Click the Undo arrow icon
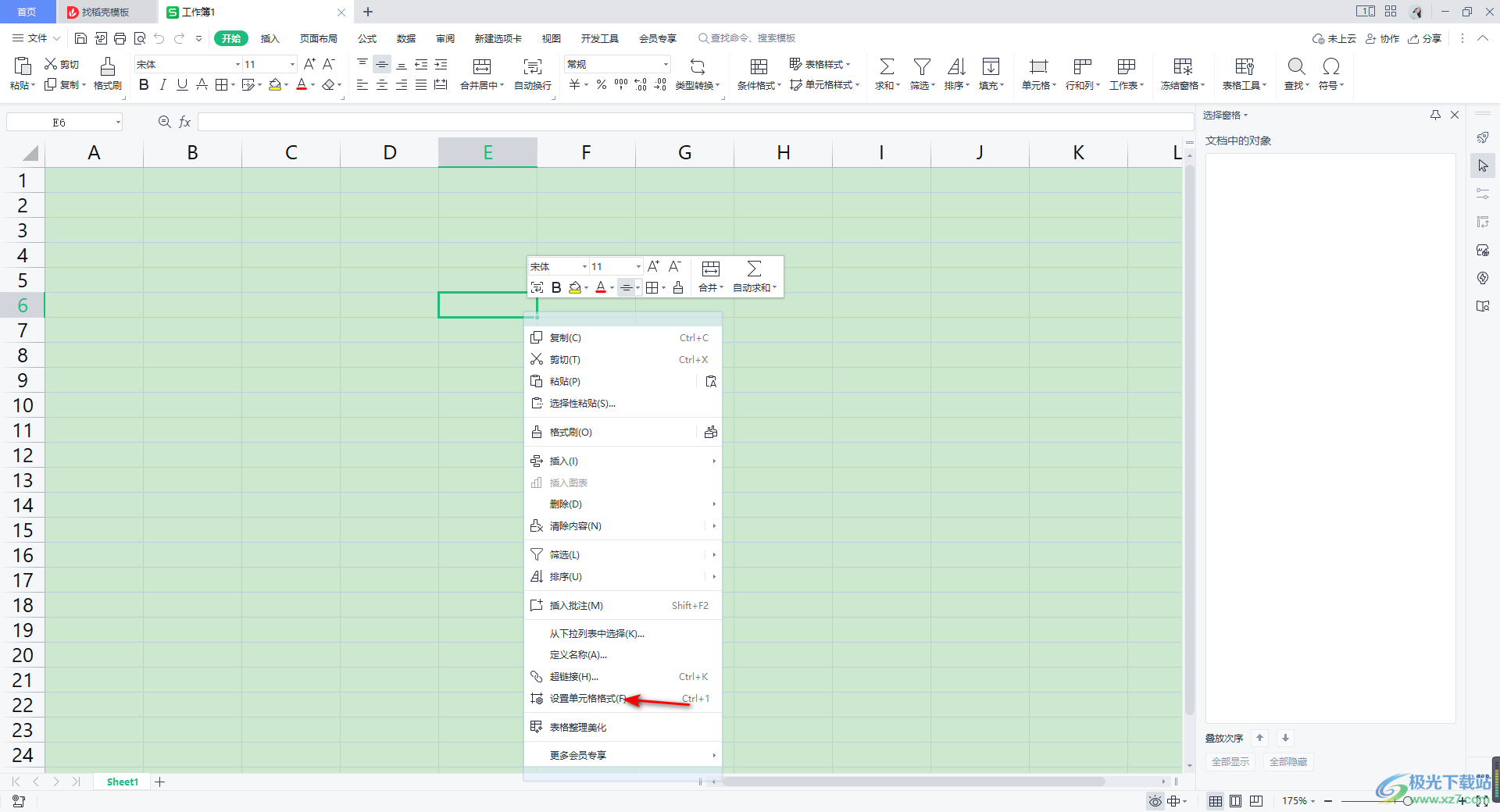This screenshot has width=1500, height=812. point(159,38)
